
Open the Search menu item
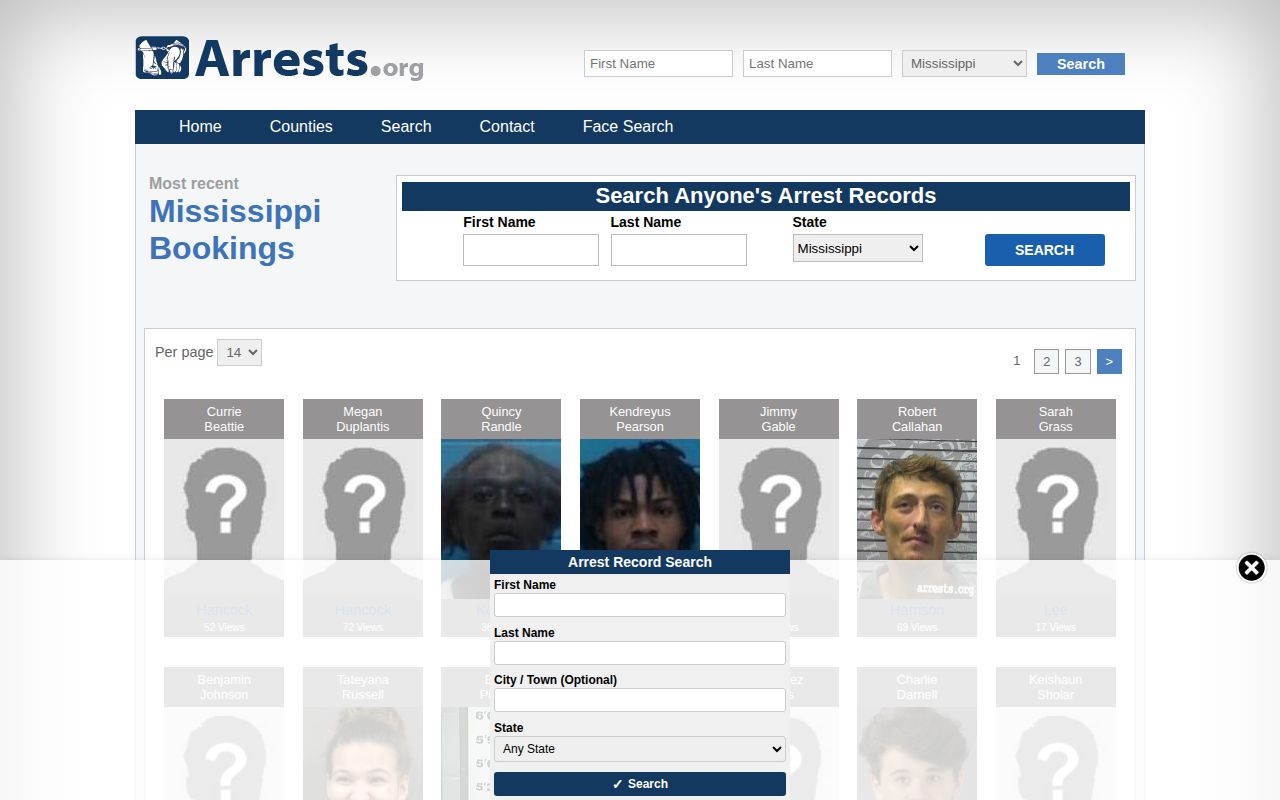click(x=406, y=127)
